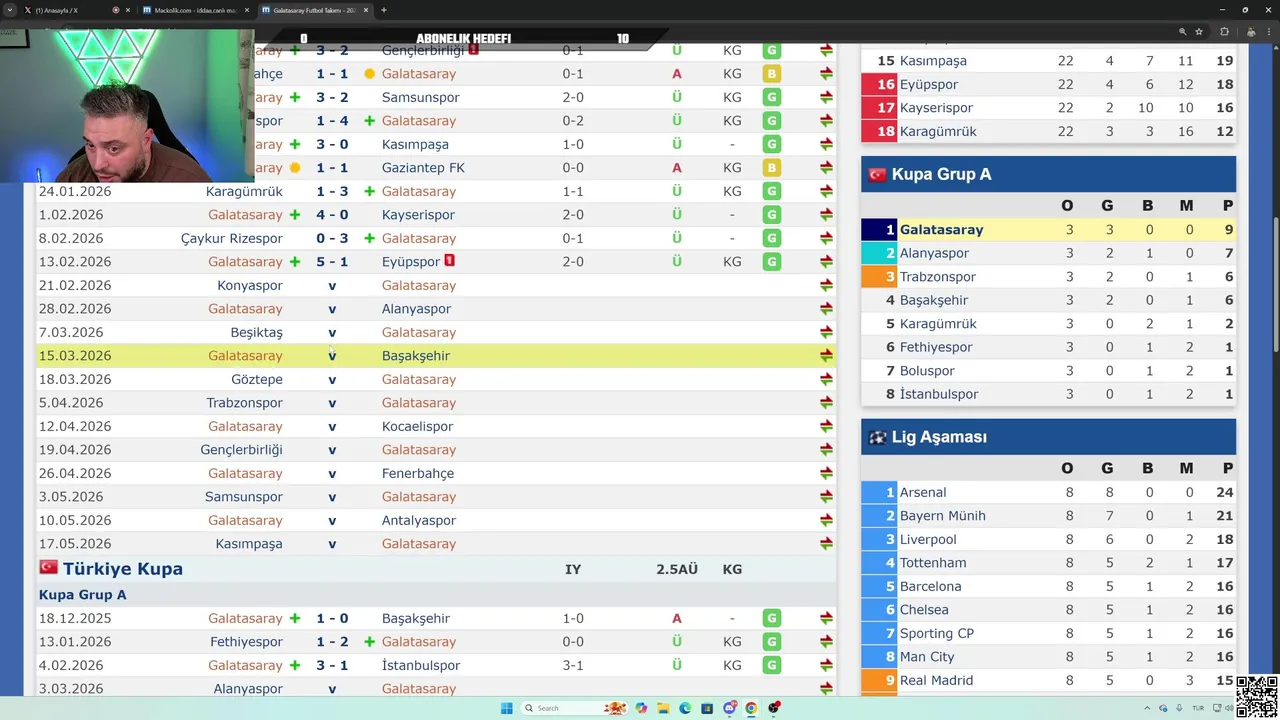This screenshot has width=1280, height=720.
Task: Click the browser bookmark star icon
Action: [1199, 31]
